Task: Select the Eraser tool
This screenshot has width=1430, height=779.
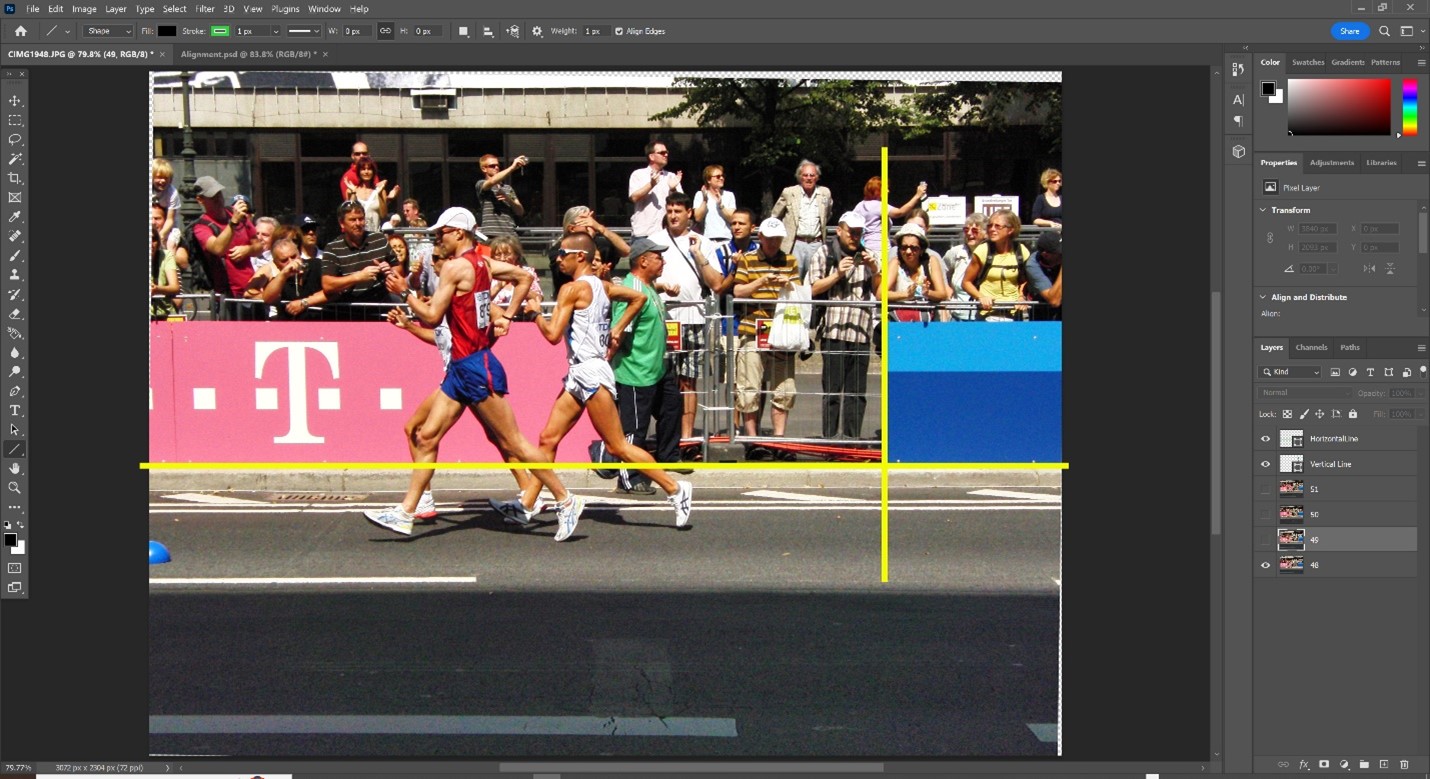Action: coord(15,314)
